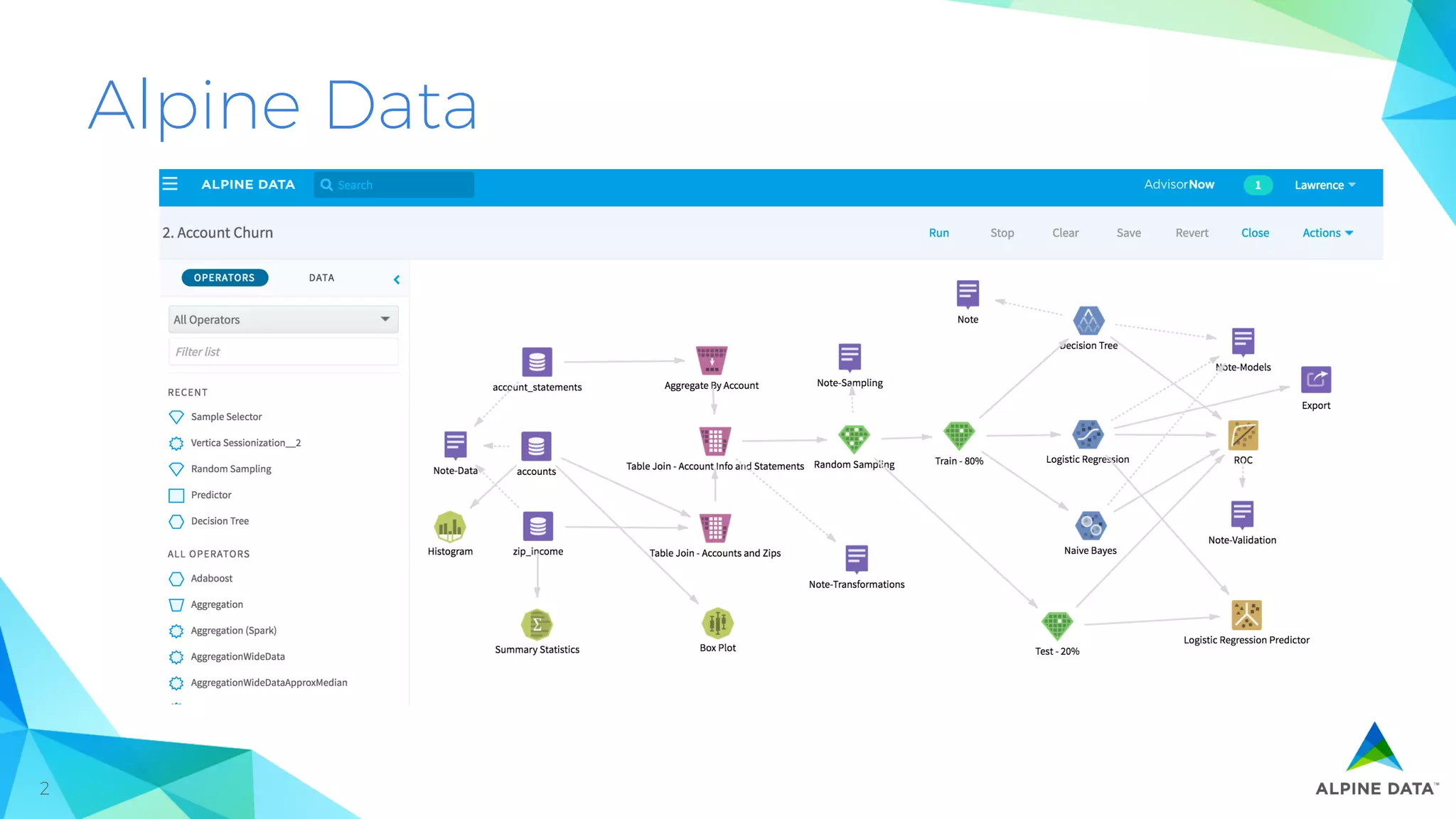This screenshot has width=1456, height=819.
Task: Select the Box Plot node icon
Action: 717,623
